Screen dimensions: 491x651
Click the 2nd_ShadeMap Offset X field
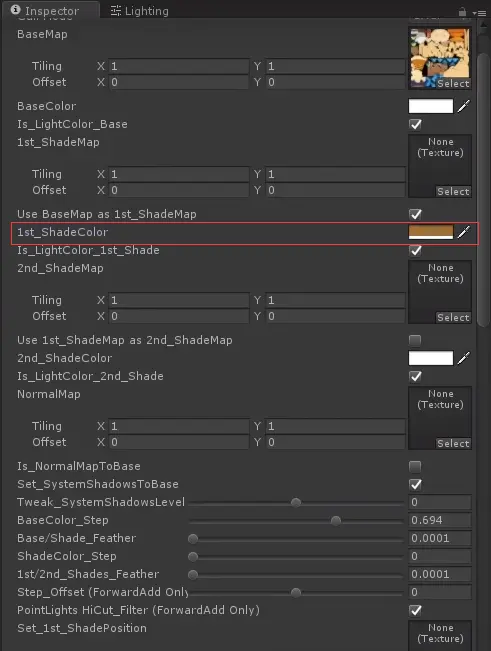pyautogui.click(x=179, y=316)
